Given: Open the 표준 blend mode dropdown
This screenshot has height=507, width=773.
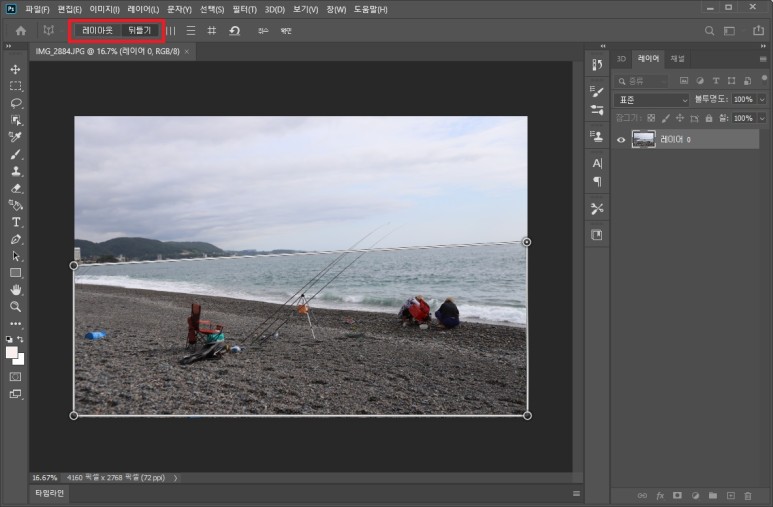Looking at the screenshot, I should (651, 100).
